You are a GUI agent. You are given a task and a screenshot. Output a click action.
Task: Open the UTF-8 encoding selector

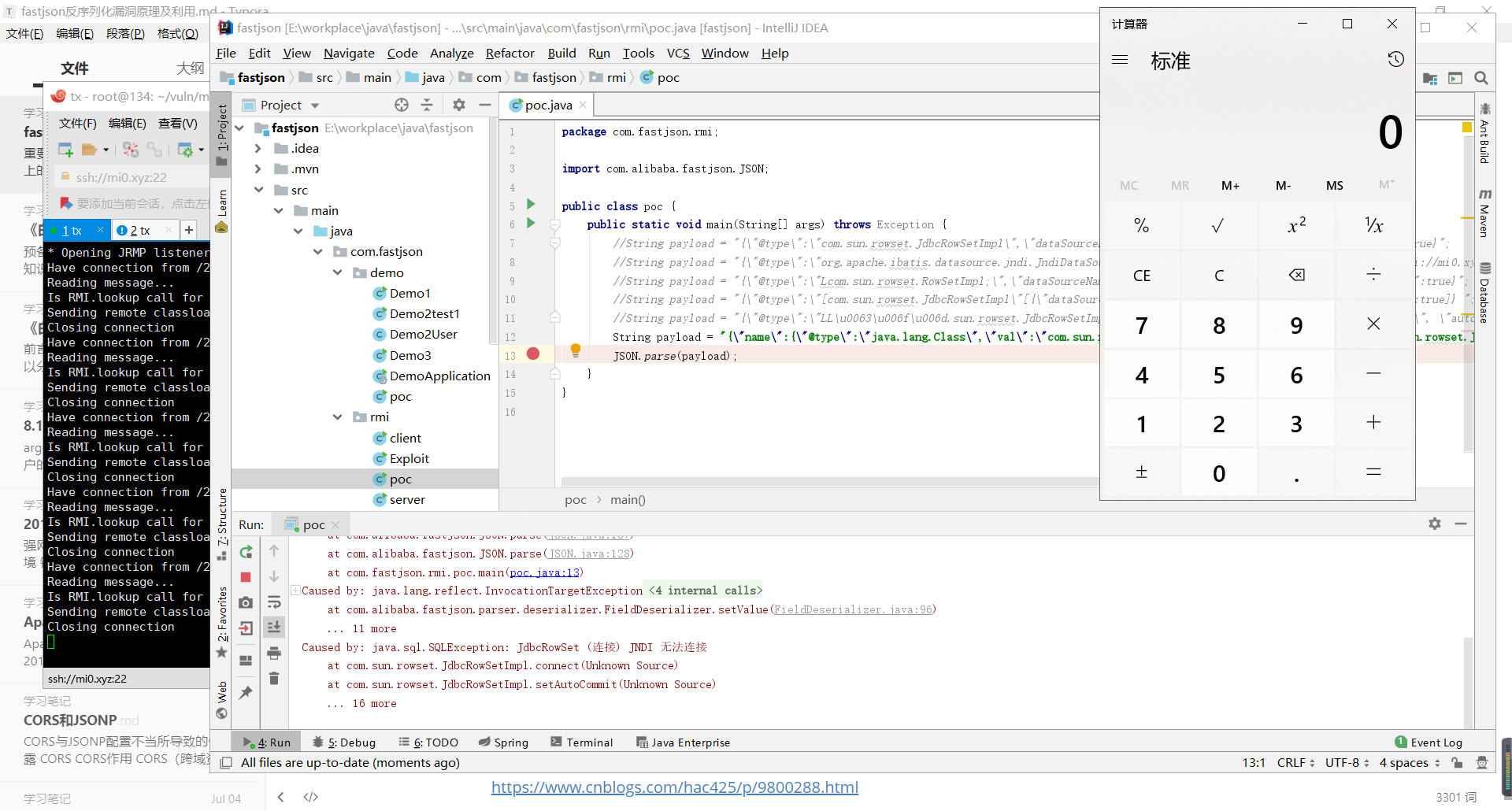(x=1347, y=762)
